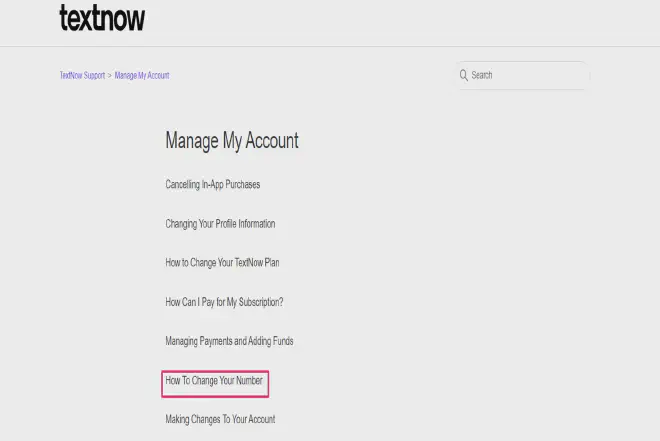Focus the Search input field
The width and height of the screenshot is (660, 441).
[522, 75]
